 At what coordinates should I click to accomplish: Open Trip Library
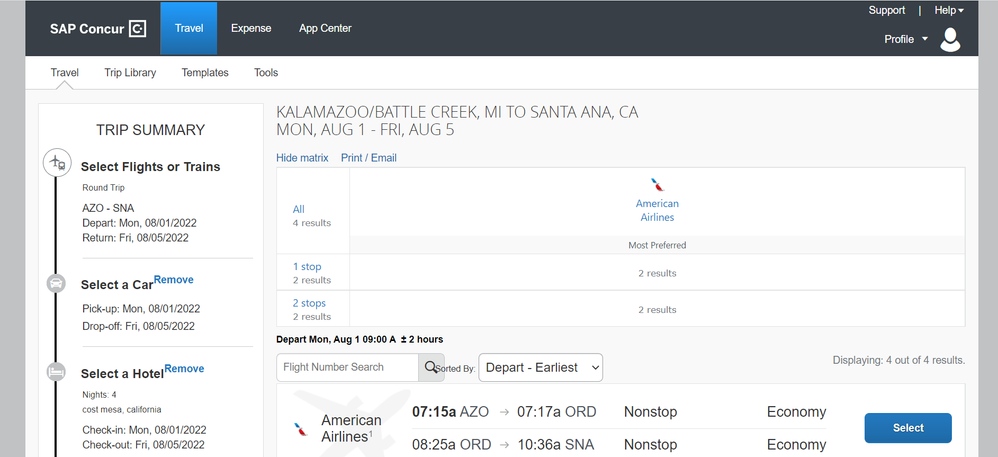point(130,73)
